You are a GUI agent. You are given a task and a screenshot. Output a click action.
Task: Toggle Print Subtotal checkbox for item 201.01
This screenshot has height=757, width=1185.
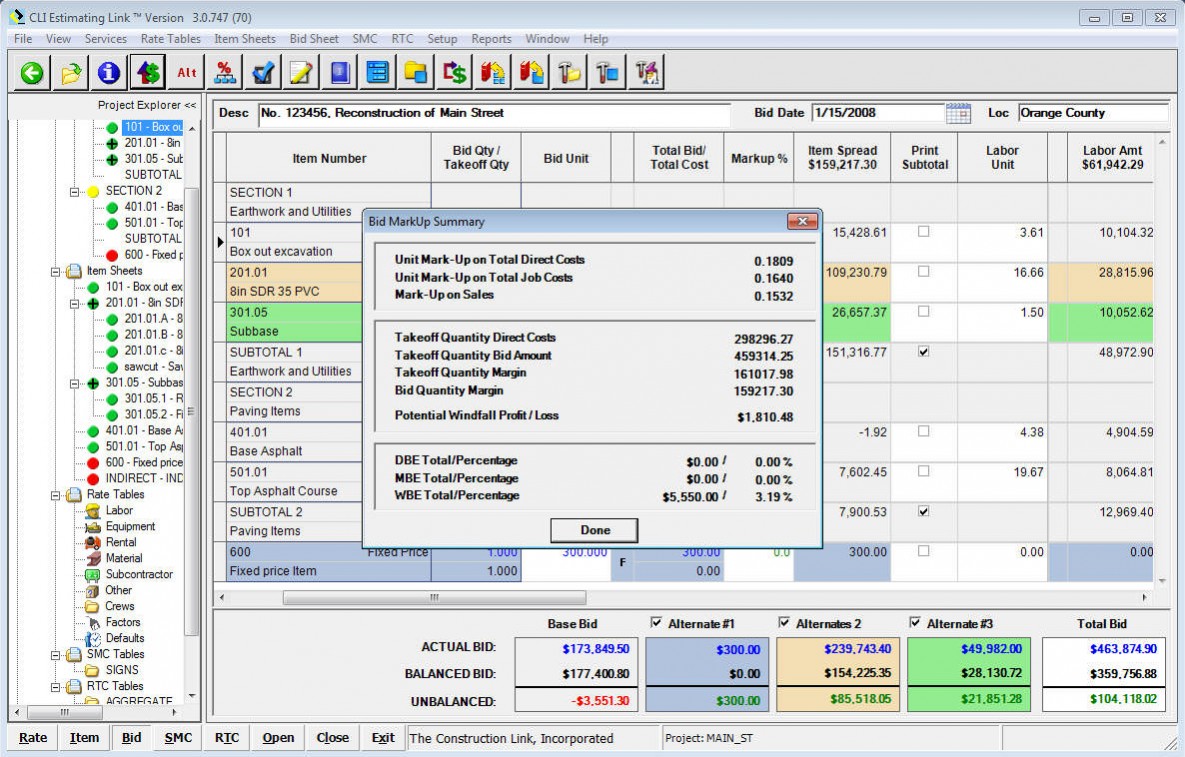point(924,271)
